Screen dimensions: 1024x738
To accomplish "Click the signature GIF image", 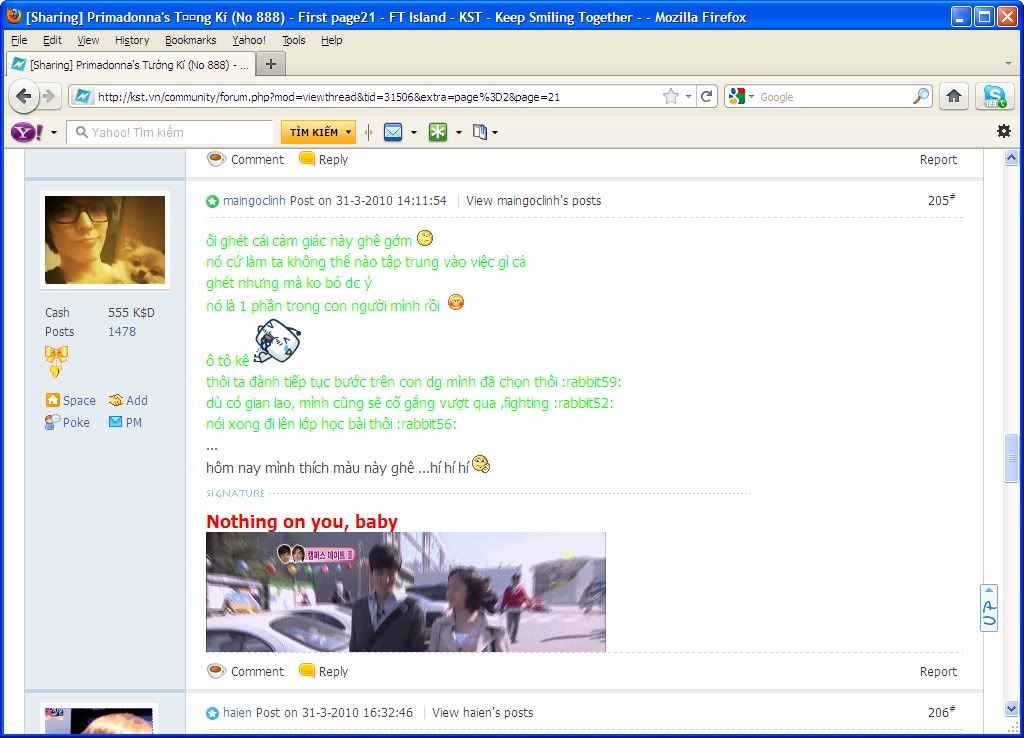I will (406, 592).
